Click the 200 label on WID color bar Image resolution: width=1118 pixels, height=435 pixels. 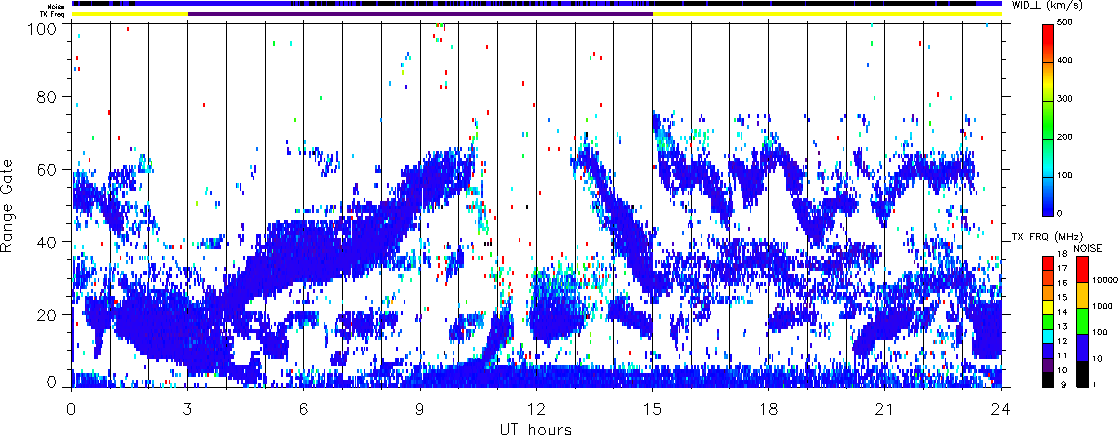[x=1065, y=136]
